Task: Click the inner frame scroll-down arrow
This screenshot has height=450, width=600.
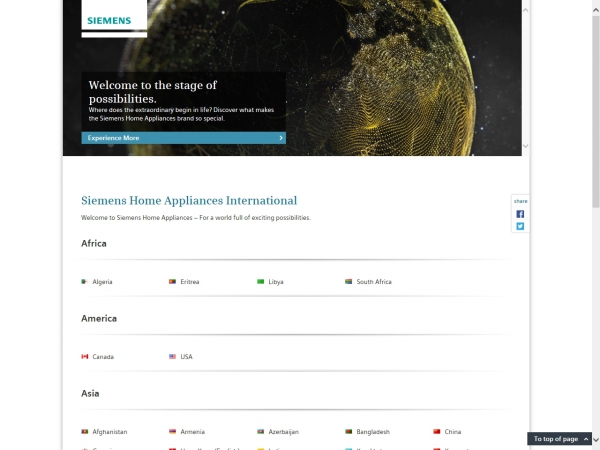Action: coord(525,146)
